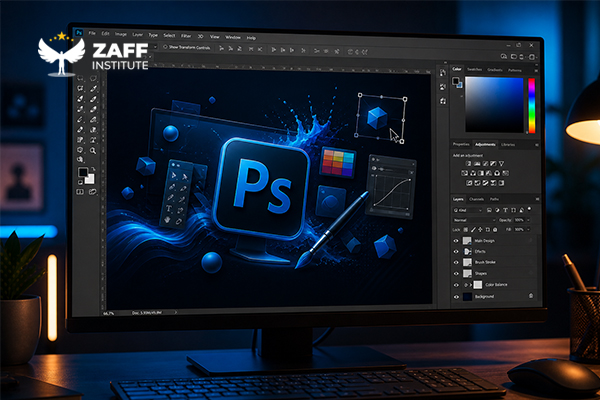Open the Kind filter dropdown
Screen dimensions: 600x400
tap(467, 210)
